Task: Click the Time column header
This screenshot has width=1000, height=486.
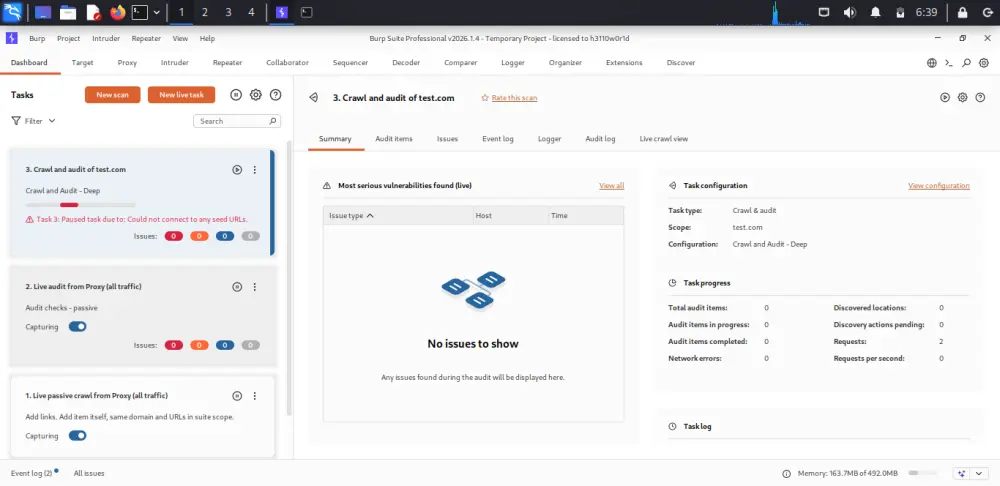Action: [x=586, y=216]
